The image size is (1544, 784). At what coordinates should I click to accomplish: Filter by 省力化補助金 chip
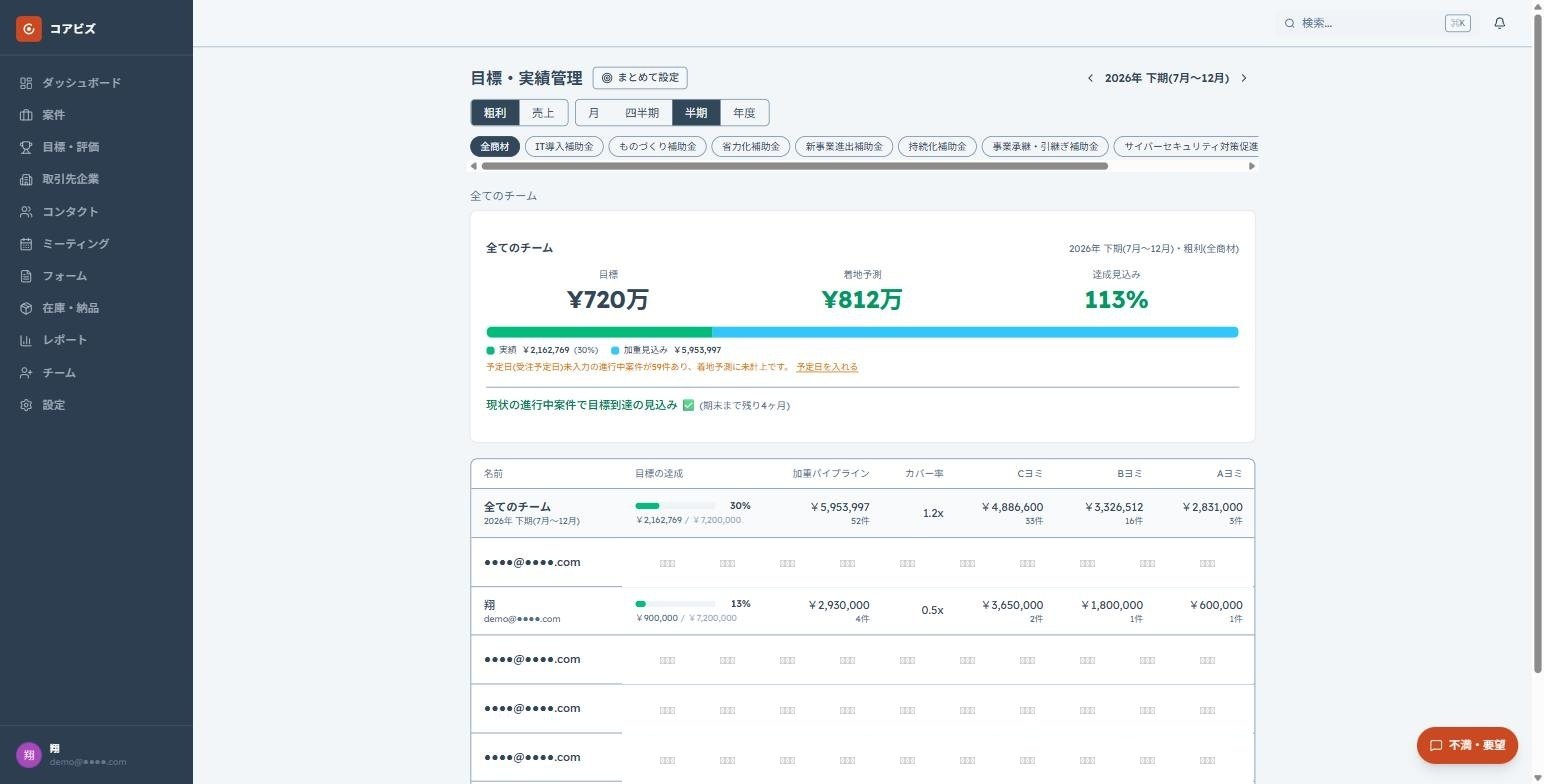pyautogui.click(x=751, y=147)
